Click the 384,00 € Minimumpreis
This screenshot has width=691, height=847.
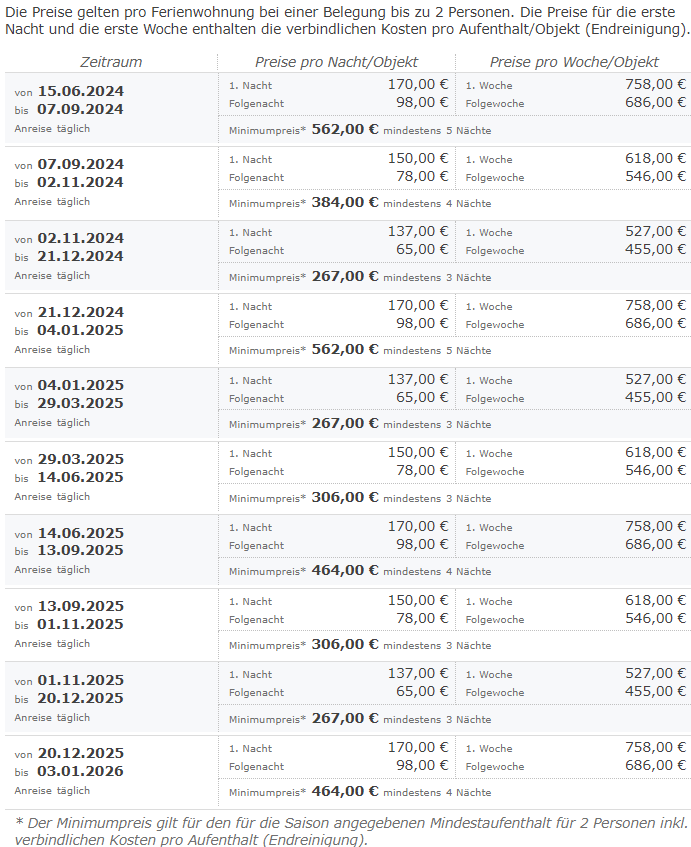point(345,203)
